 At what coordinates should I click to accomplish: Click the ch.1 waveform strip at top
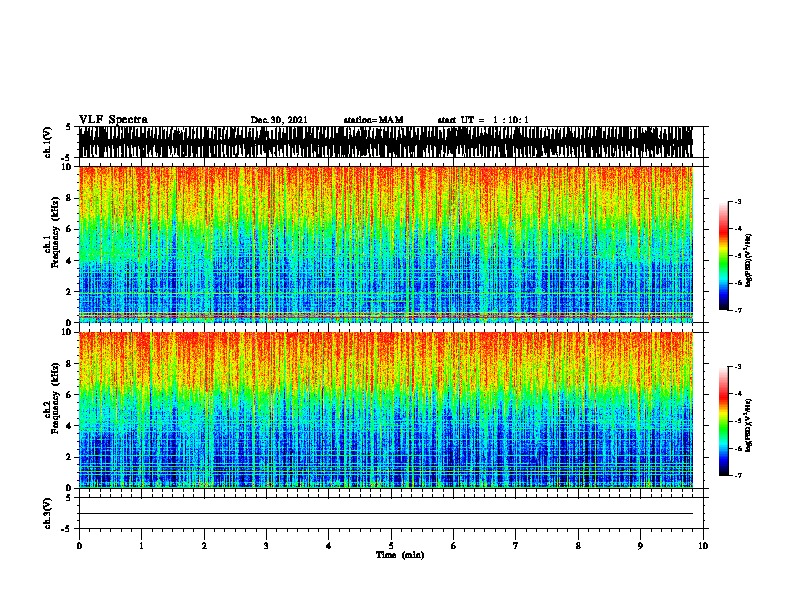click(x=385, y=142)
